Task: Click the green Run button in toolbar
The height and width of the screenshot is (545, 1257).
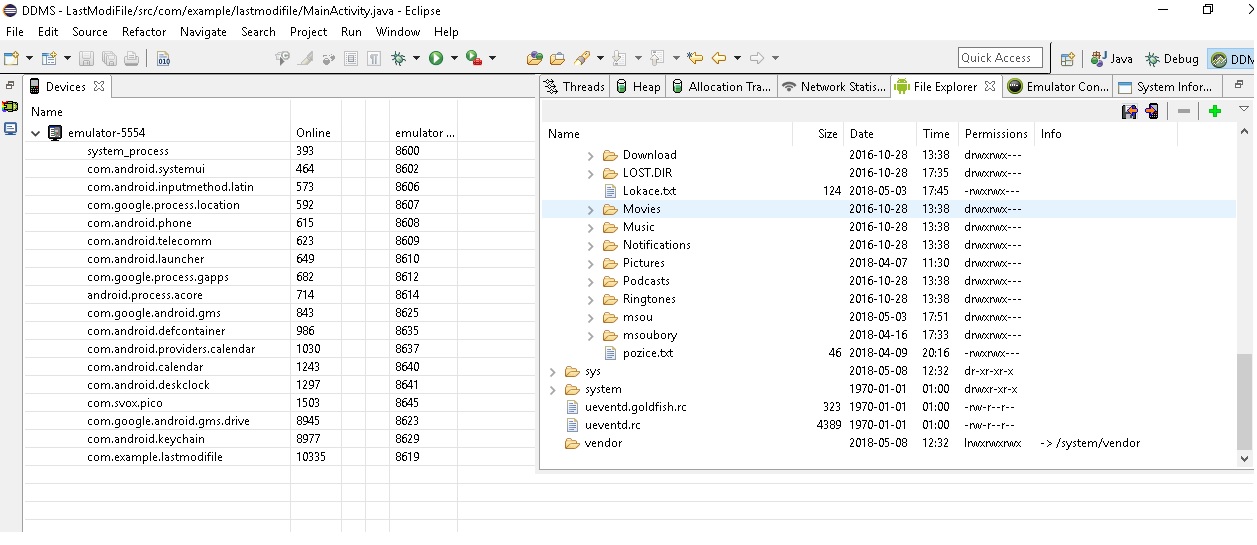Action: click(x=436, y=59)
